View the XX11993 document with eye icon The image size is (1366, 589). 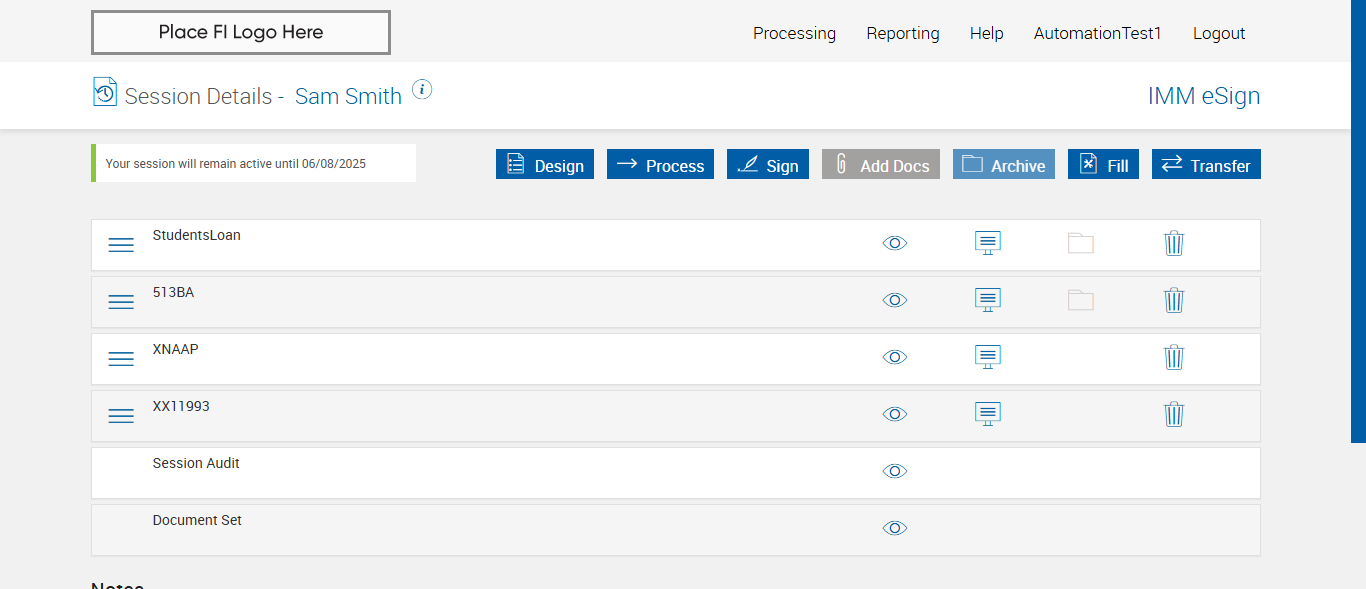pos(895,414)
